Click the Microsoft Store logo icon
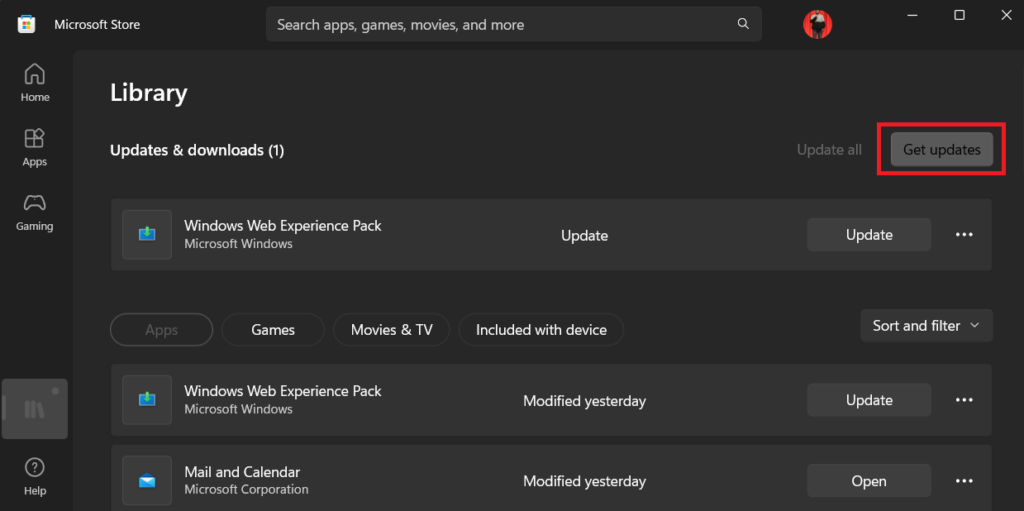The width and height of the screenshot is (1024, 511). pos(26,24)
